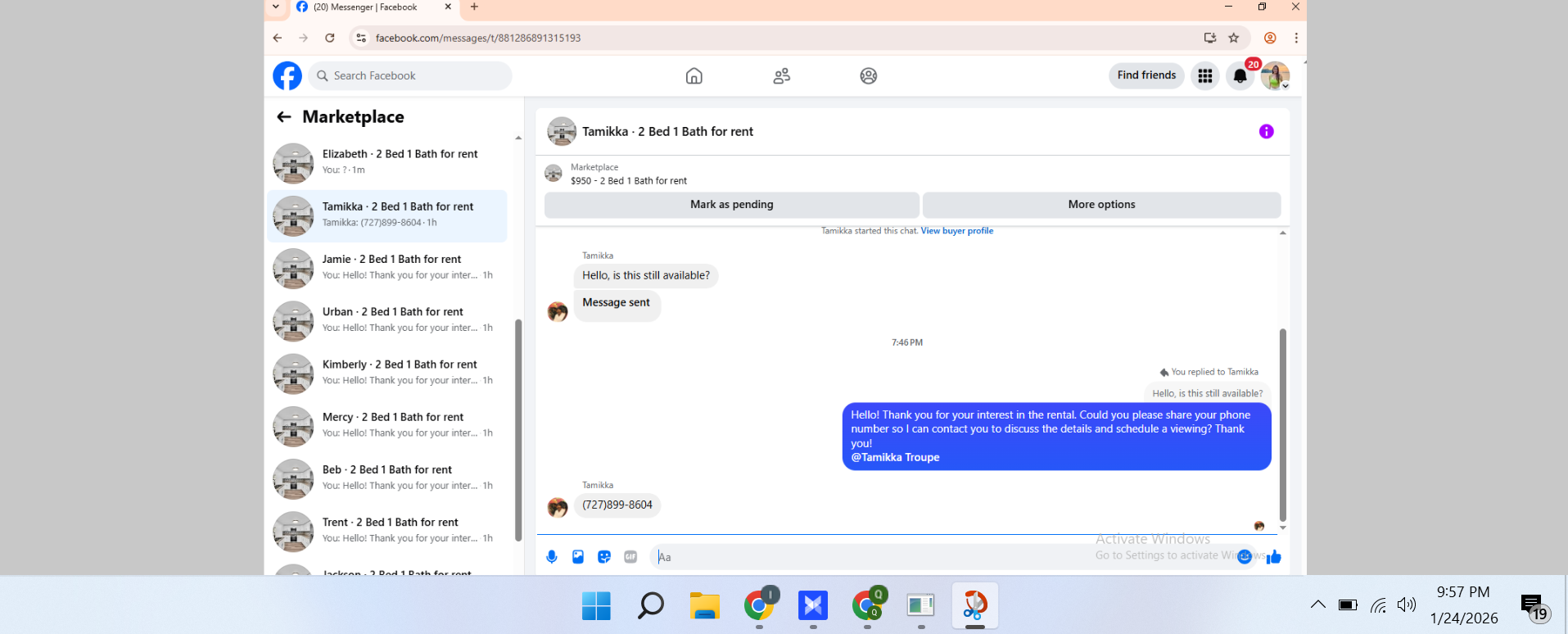Open Chrome three-dot menu
The height and width of the screenshot is (634, 1568).
pos(1296,38)
